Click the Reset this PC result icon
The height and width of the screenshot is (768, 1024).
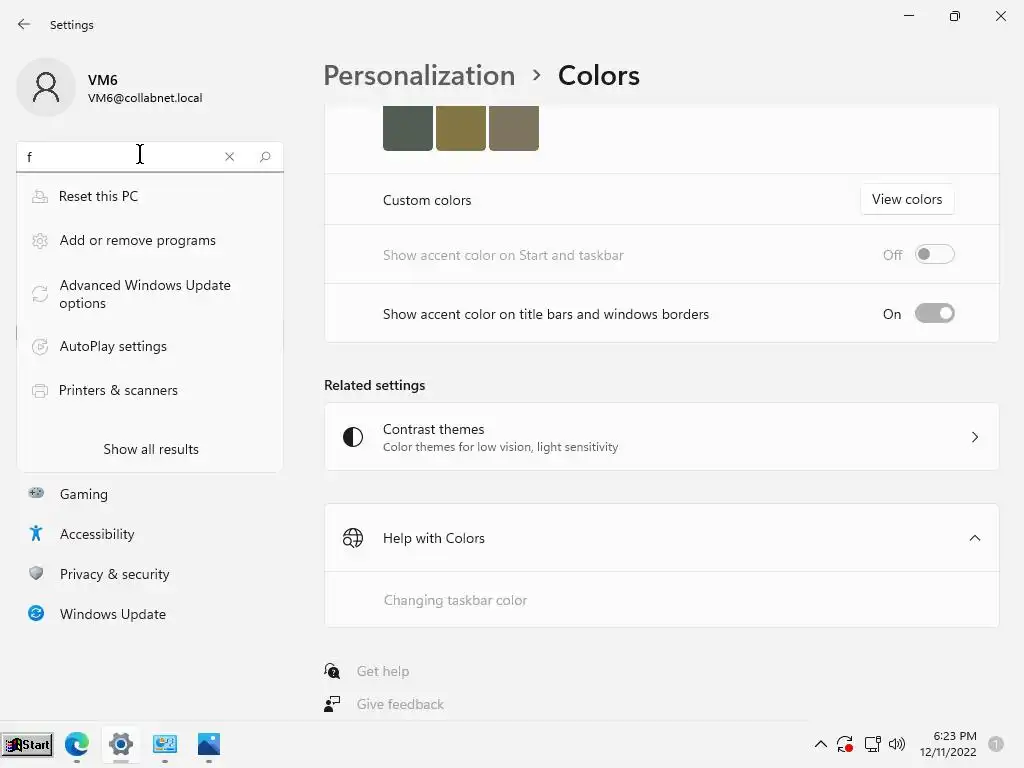tap(40, 197)
